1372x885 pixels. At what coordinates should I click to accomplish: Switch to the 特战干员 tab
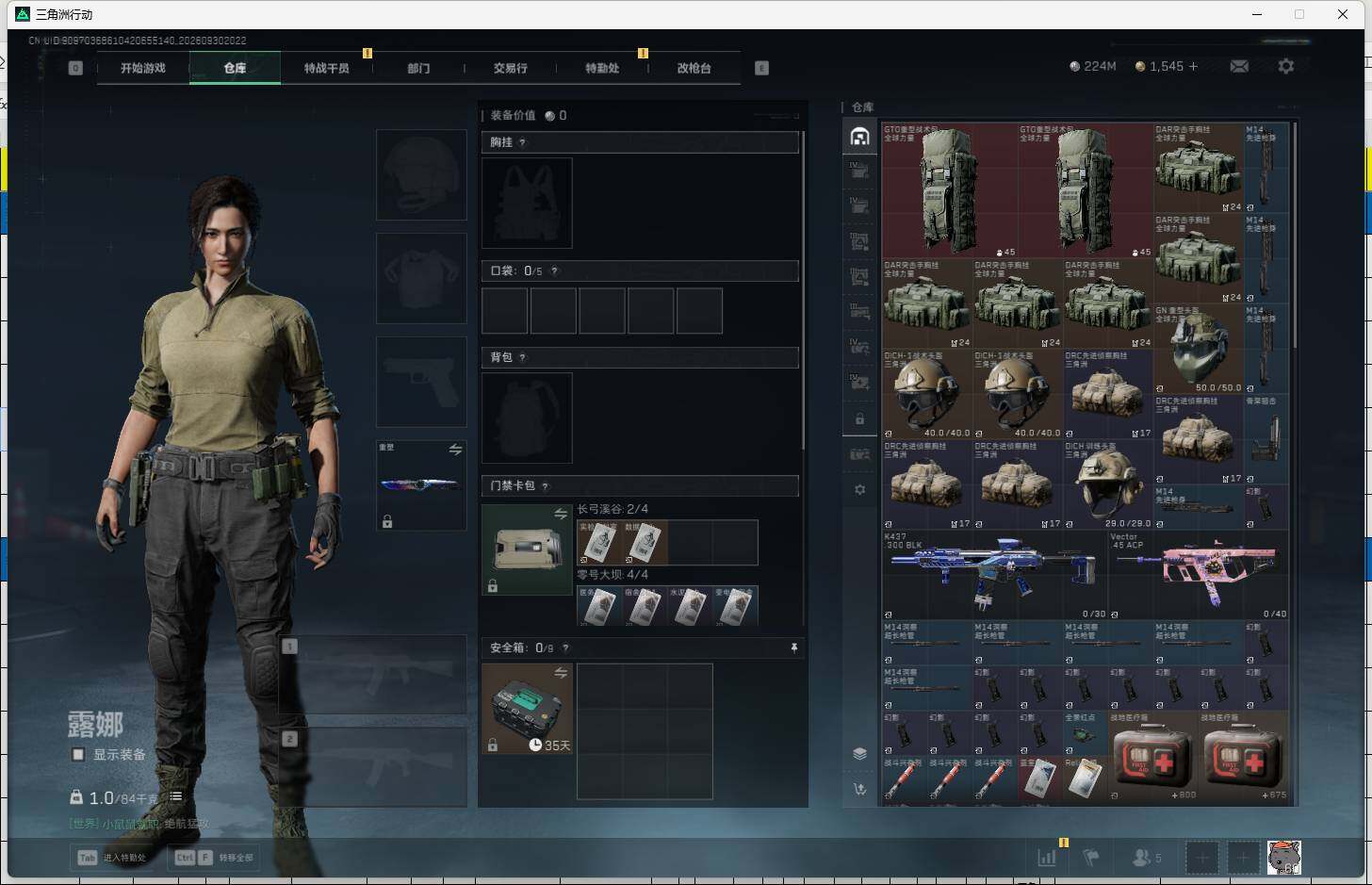tap(326, 68)
